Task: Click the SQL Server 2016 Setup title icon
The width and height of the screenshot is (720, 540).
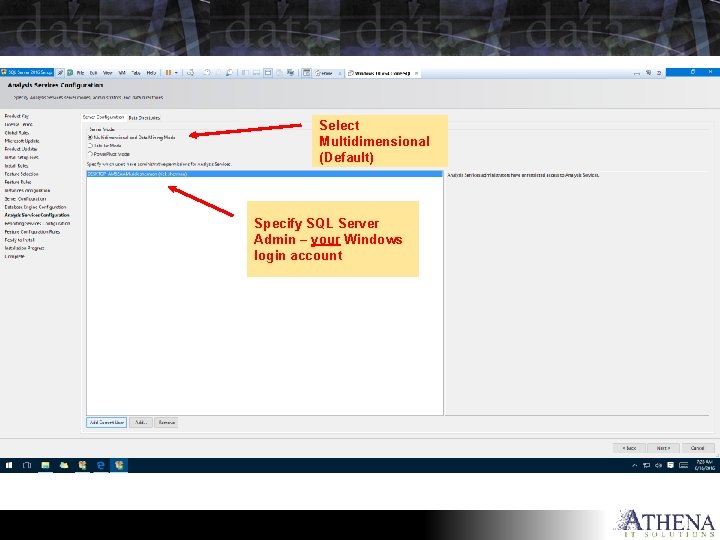Action: 4,73
